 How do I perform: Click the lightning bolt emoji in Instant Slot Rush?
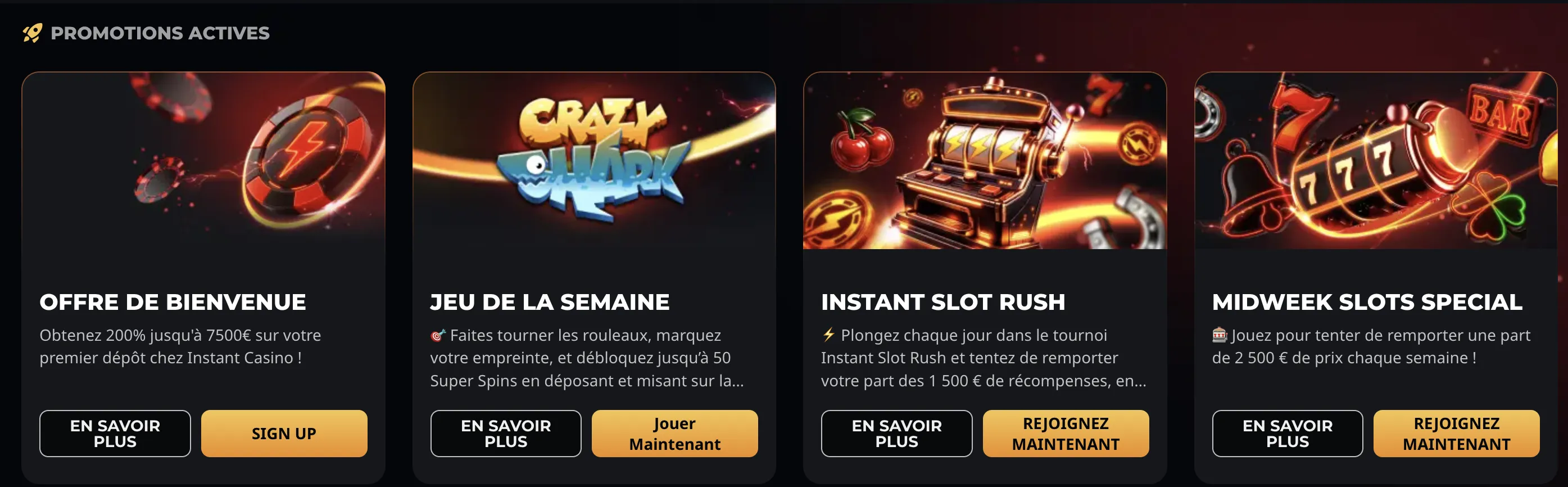pos(828,335)
